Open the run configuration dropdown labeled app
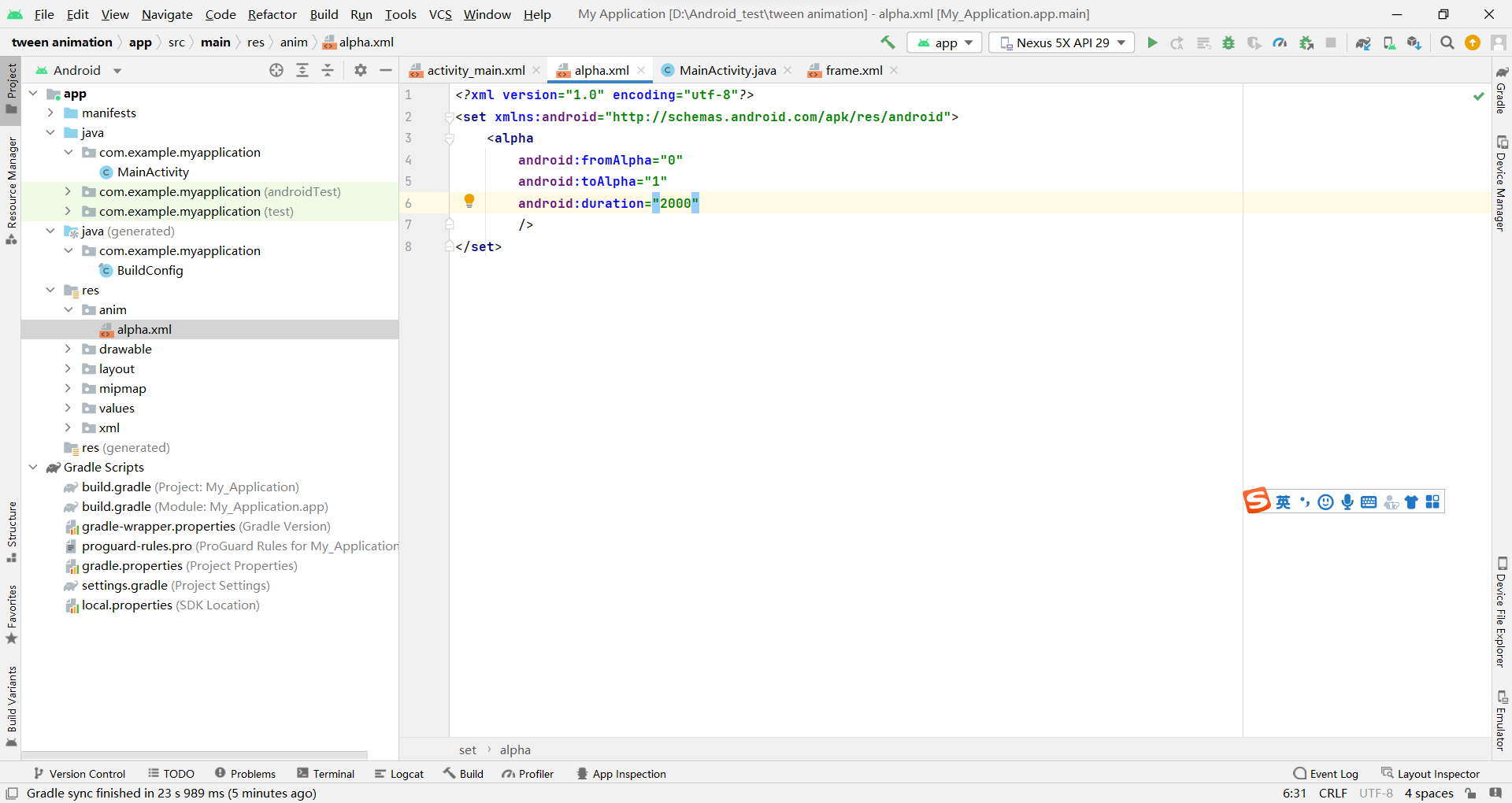Viewport: 1512px width, 803px height. [943, 43]
